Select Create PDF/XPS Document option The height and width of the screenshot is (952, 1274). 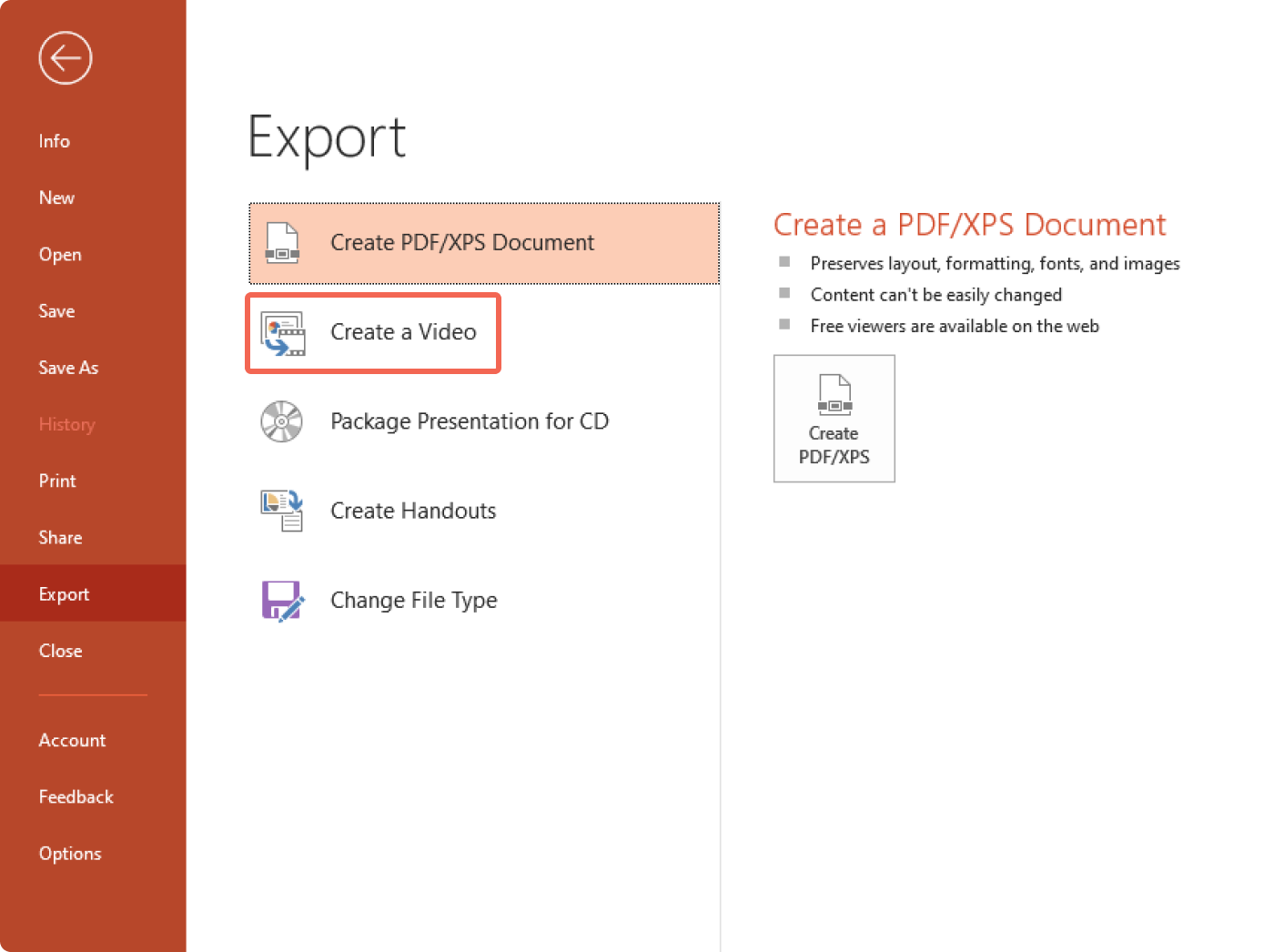(x=484, y=243)
